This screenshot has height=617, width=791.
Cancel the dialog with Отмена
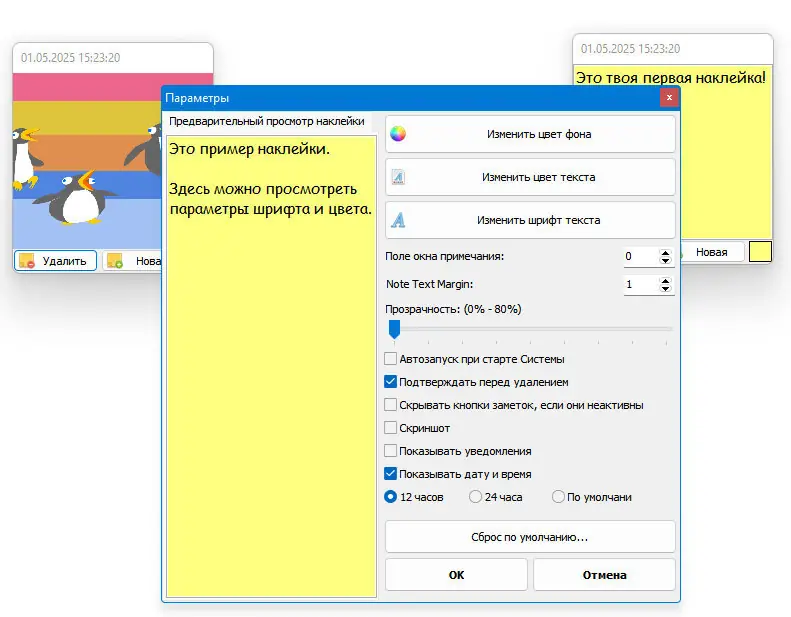(x=604, y=575)
